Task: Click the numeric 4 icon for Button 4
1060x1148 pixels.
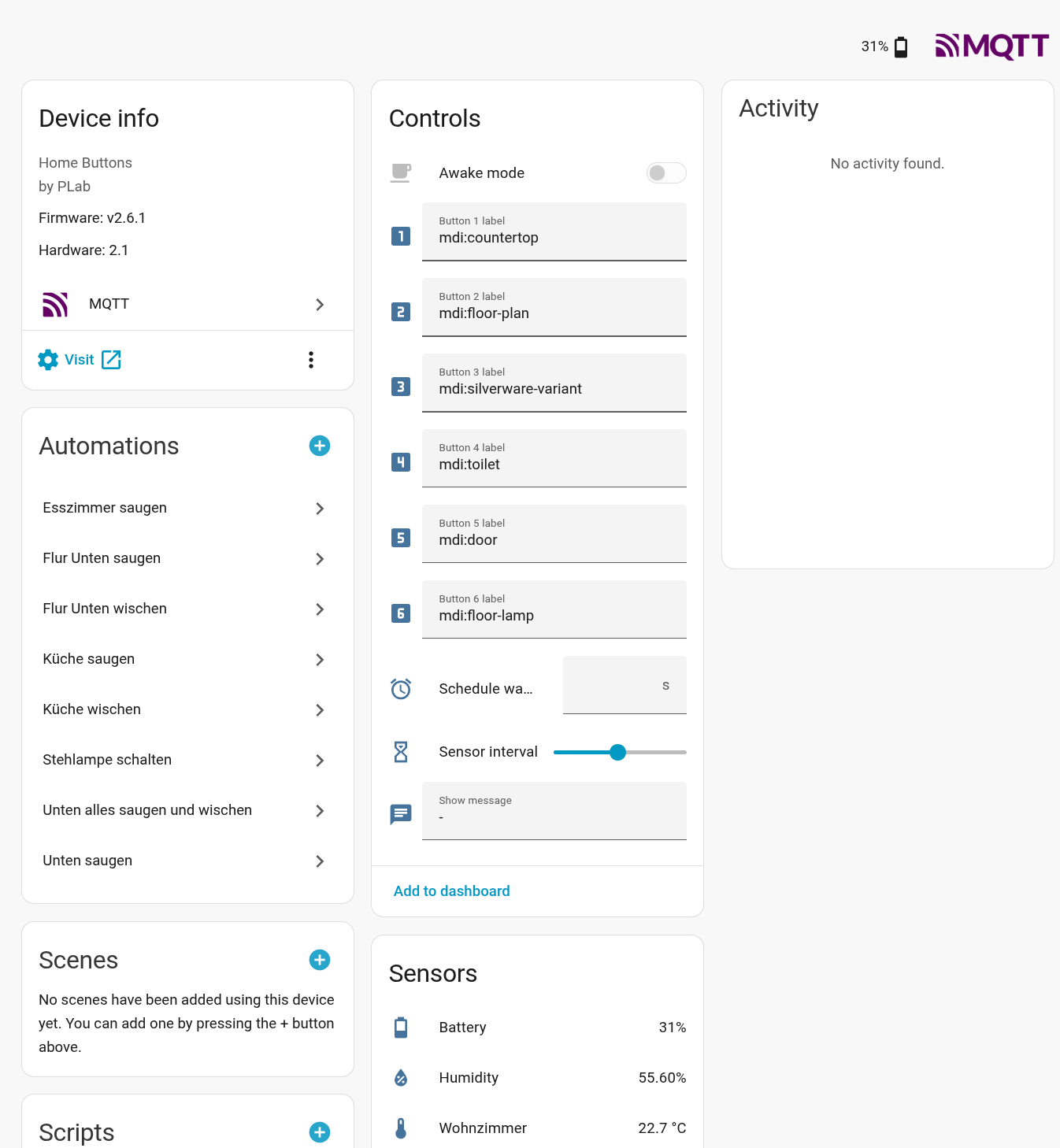Action: pos(401,463)
